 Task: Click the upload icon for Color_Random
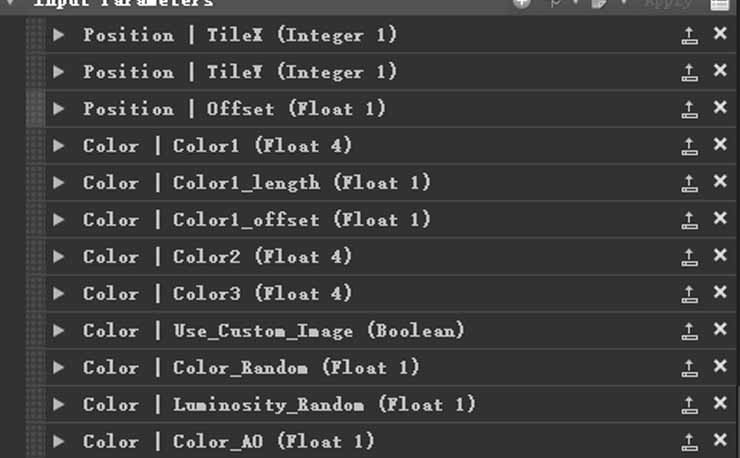689,368
